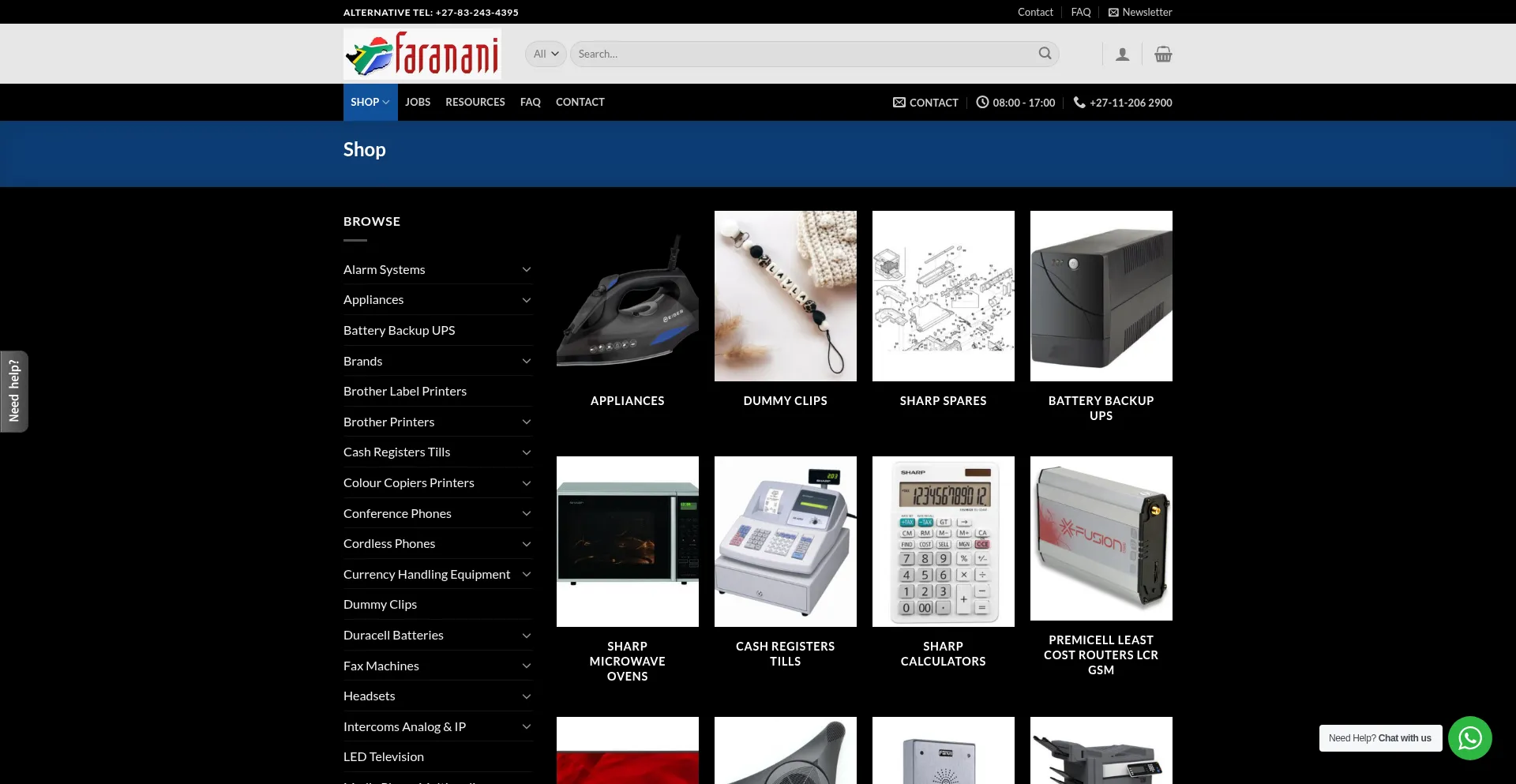Image resolution: width=1516 pixels, height=784 pixels.
Task: Open the LED Television sidebar link
Action: click(384, 757)
